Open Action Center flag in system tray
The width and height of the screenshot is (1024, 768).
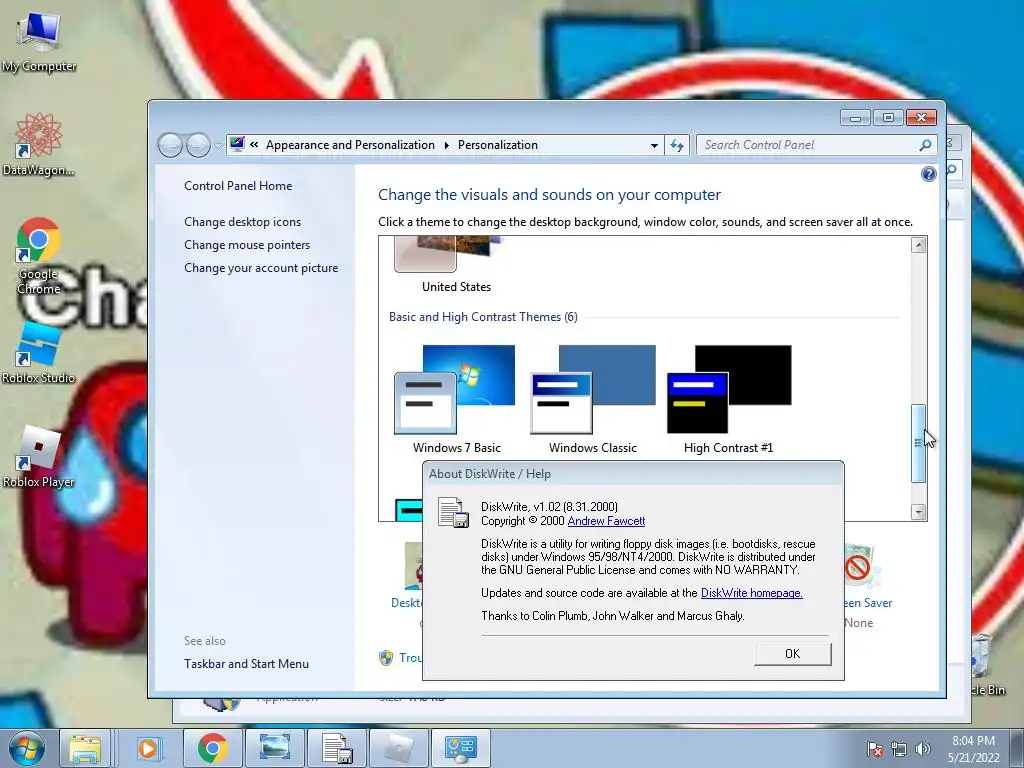874,749
